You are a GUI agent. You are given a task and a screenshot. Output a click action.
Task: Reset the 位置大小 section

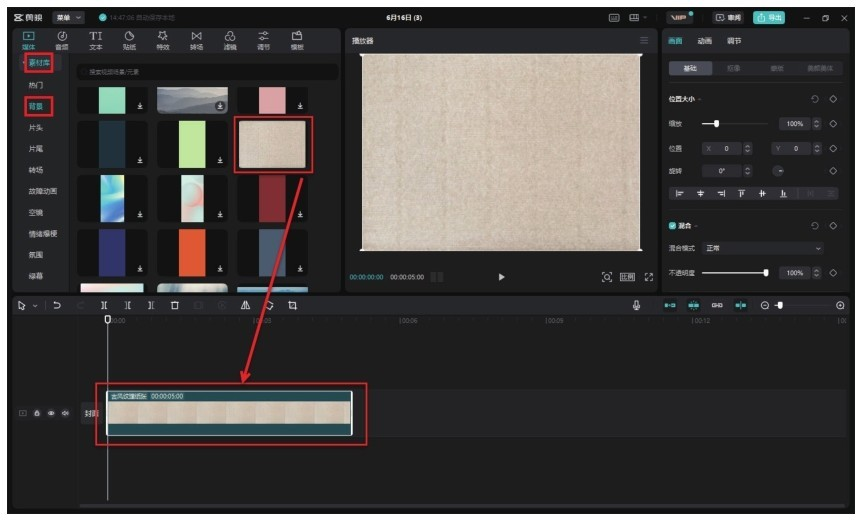coord(815,99)
